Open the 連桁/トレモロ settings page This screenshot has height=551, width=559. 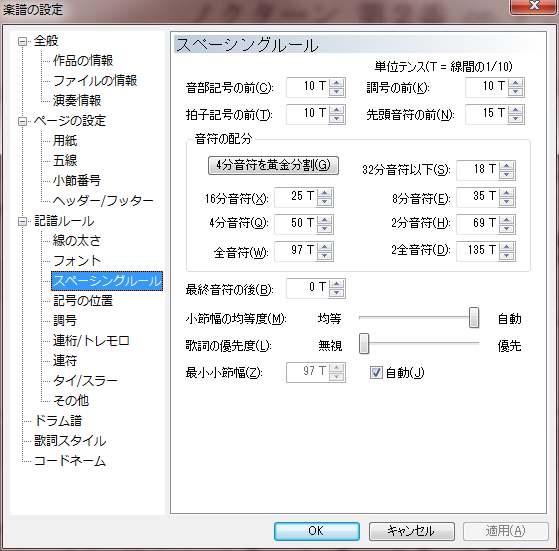click(x=91, y=341)
